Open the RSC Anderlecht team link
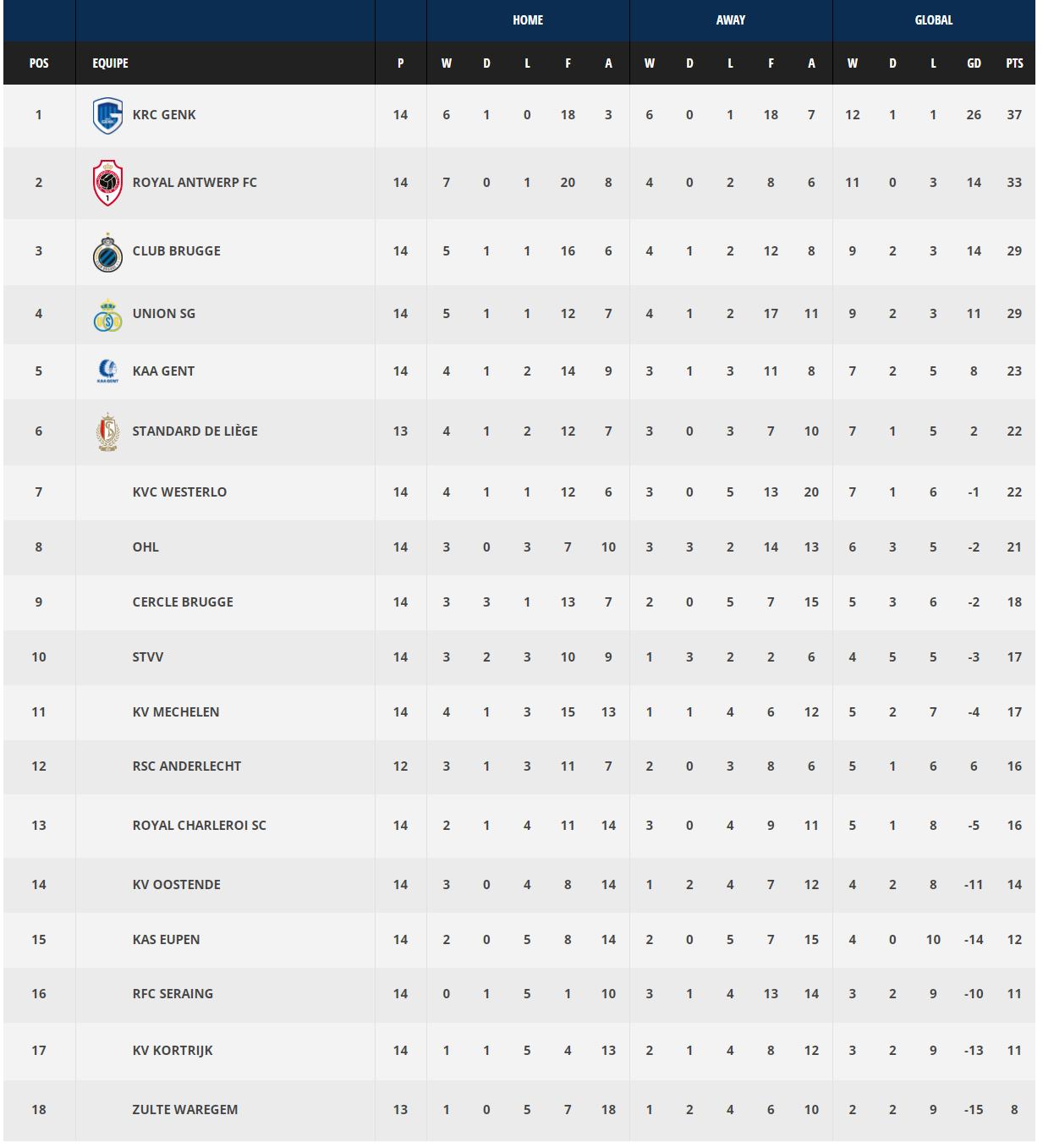Image resolution: width=1043 pixels, height=1148 pixels. pos(186,766)
